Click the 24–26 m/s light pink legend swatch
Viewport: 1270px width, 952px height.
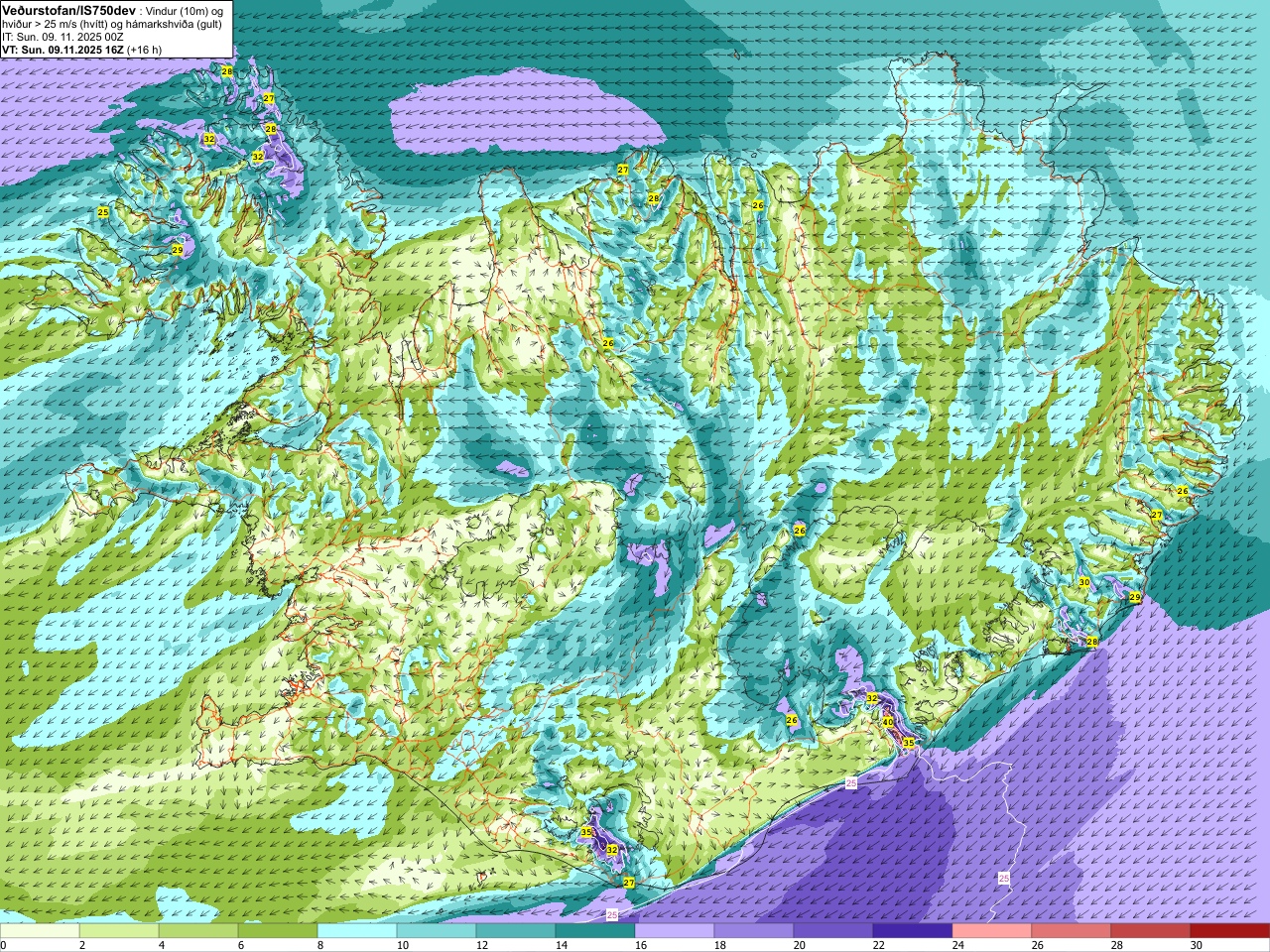[x=992, y=931]
